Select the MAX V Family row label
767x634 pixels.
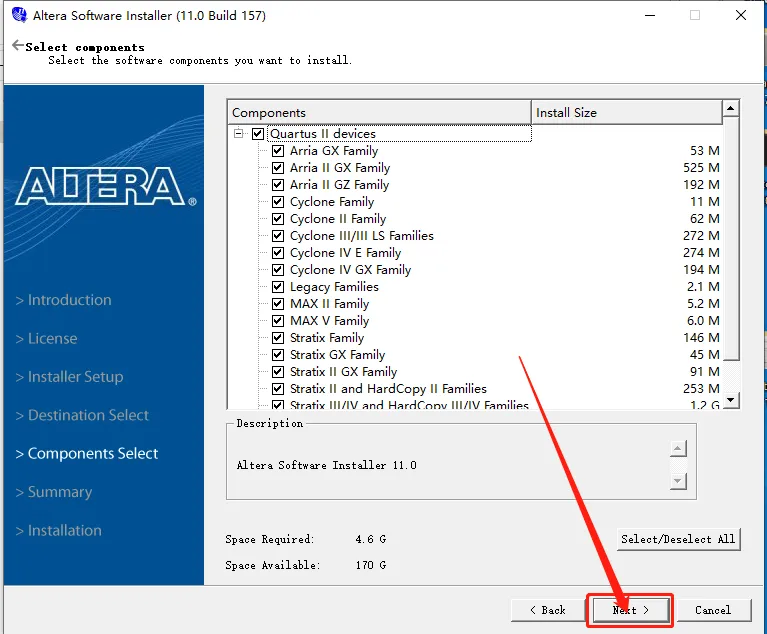[x=330, y=321]
